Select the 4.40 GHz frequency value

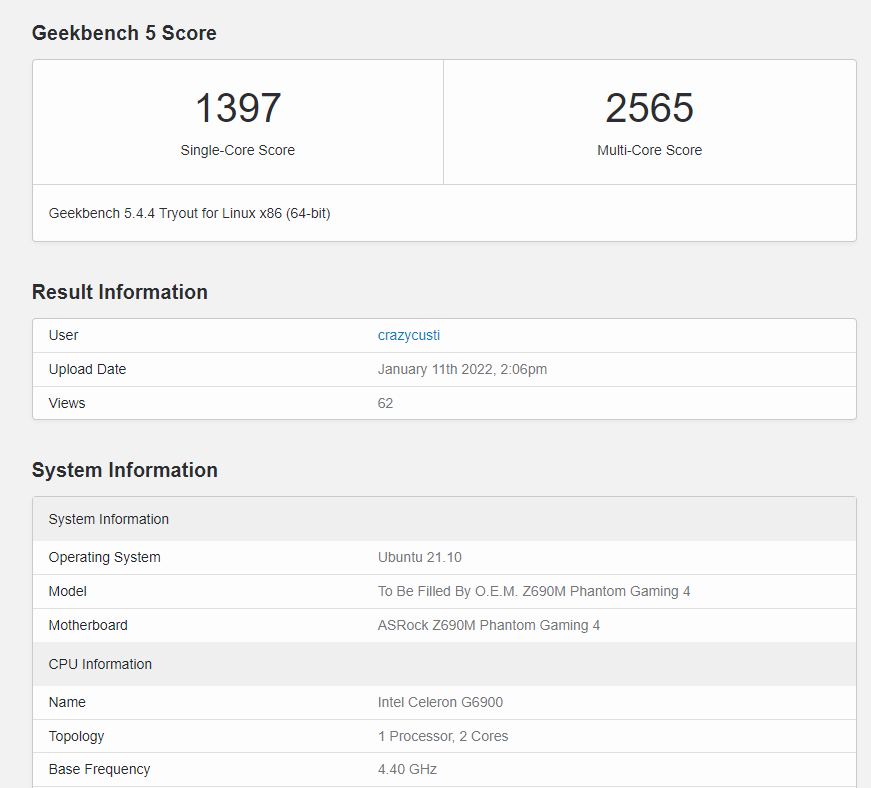coord(407,770)
